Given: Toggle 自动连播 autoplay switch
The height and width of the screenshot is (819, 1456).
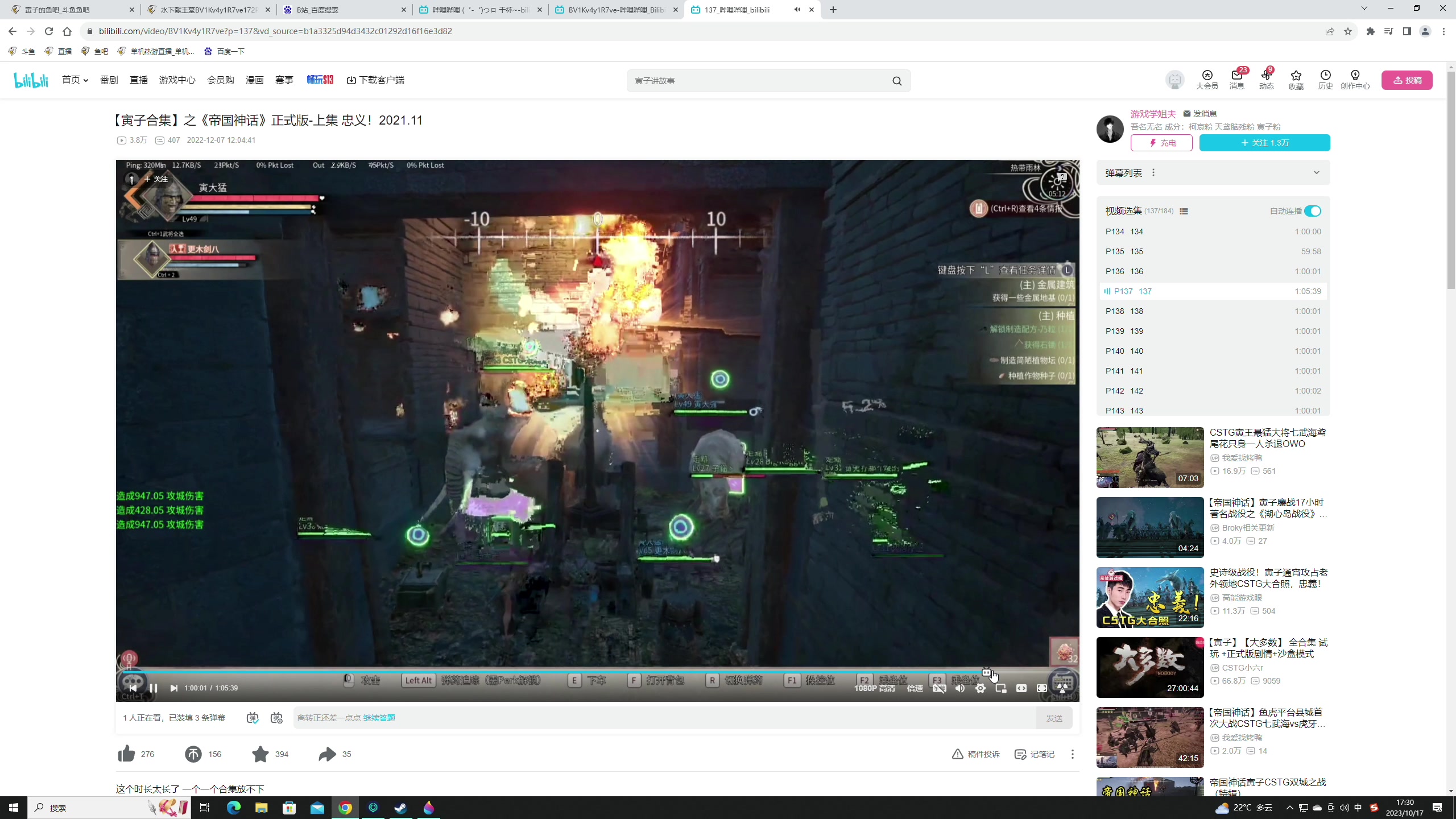Looking at the screenshot, I should pyautogui.click(x=1313, y=211).
